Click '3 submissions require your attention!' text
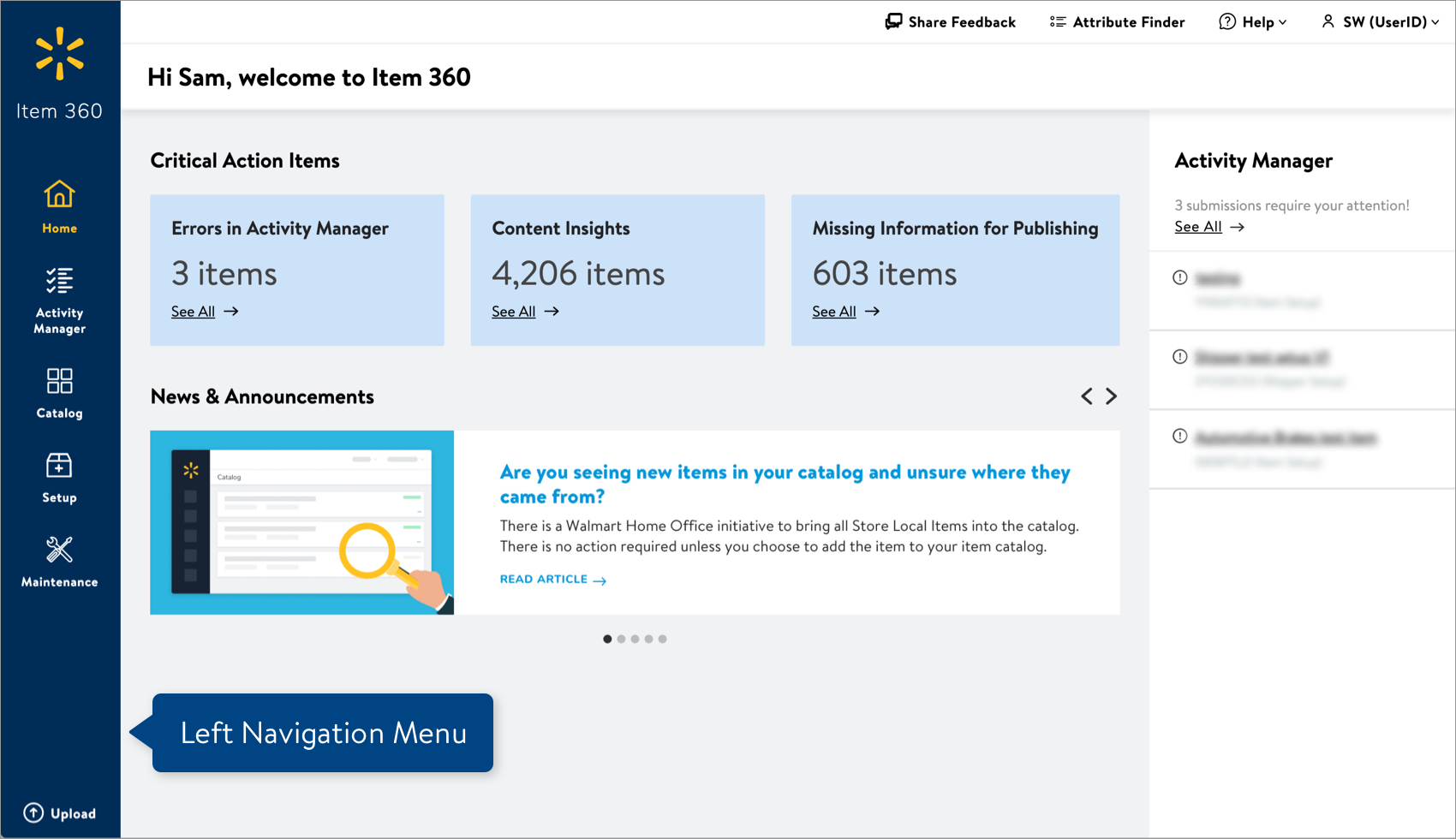Viewport: 1456px width, 839px height. pos(1292,205)
